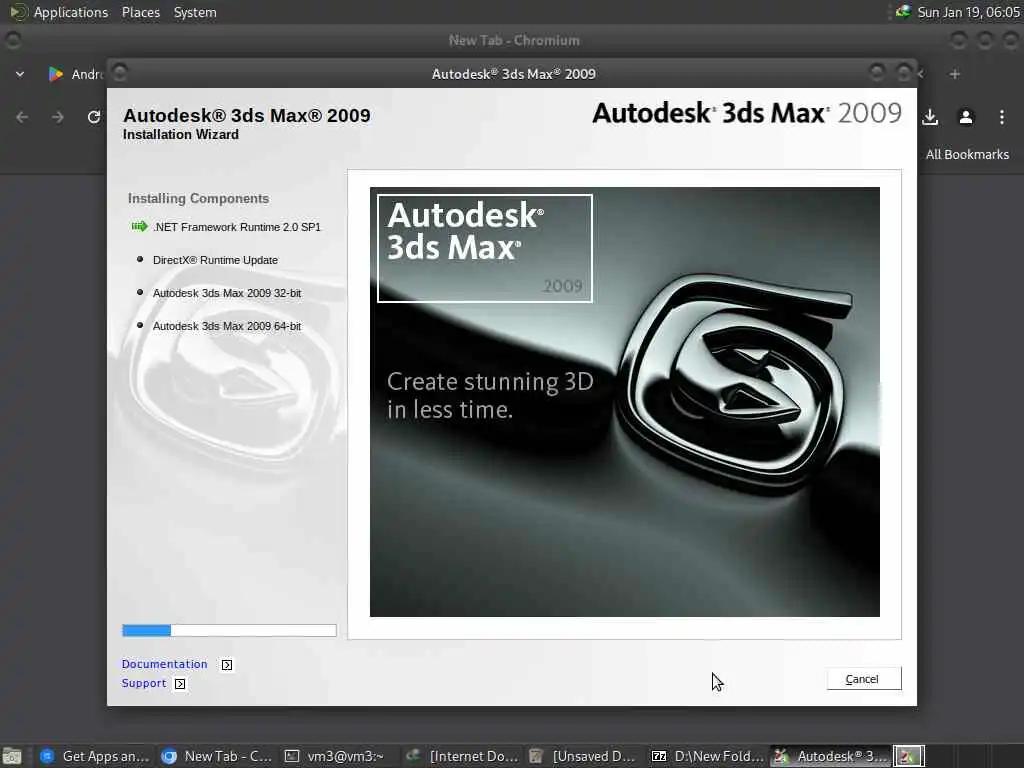The width and height of the screenshot is (1024, 768).
Task: Switch to D:\New Folder 7z taskbar entry
Action: coord(707,756)
